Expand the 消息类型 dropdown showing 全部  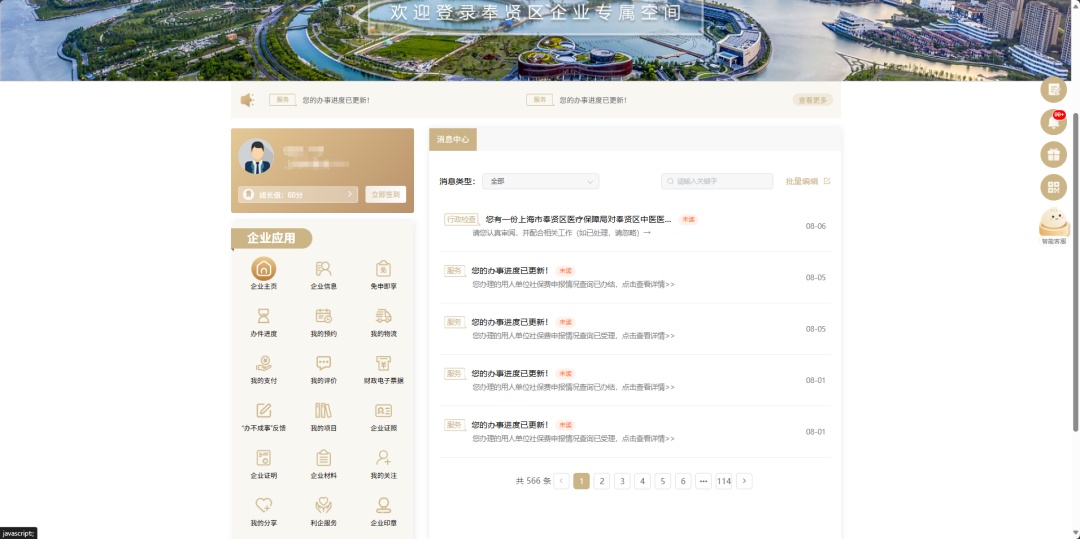[x=541, y=181]
